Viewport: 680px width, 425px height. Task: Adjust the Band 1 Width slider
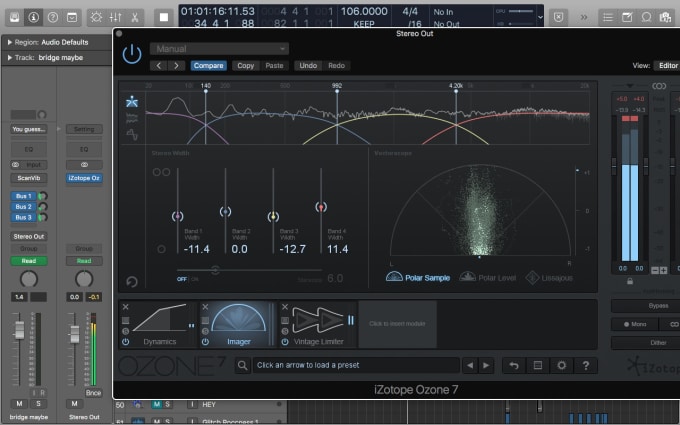point(177,216)
